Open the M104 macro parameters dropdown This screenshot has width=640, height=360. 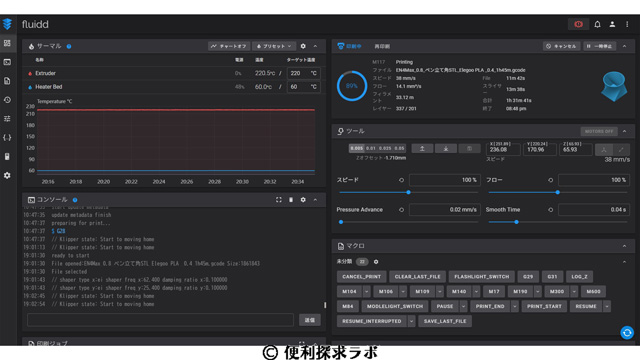tap(367, 291)
